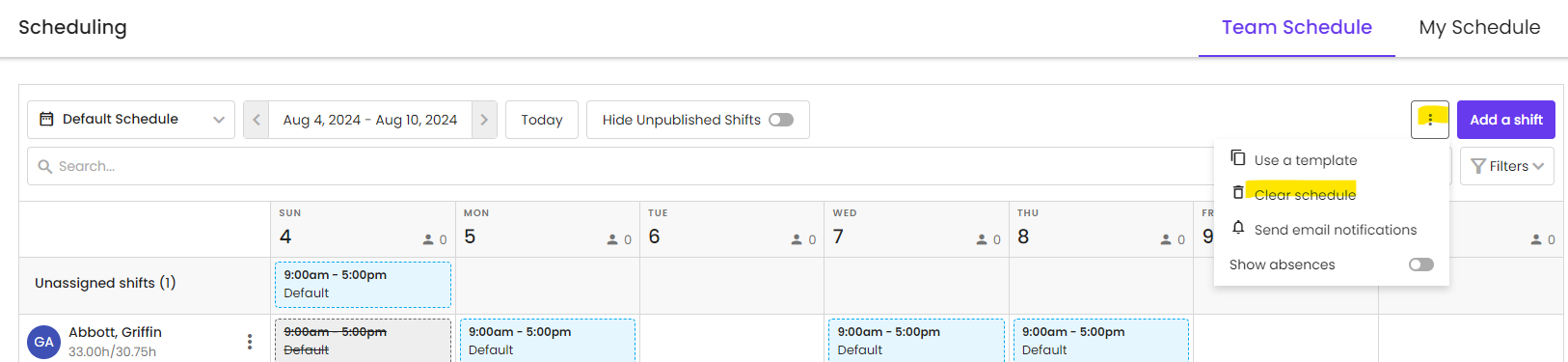Open the Aug 4 - Aug 10 date range picker
This screenshot has height=362, width=1568.
370,120
